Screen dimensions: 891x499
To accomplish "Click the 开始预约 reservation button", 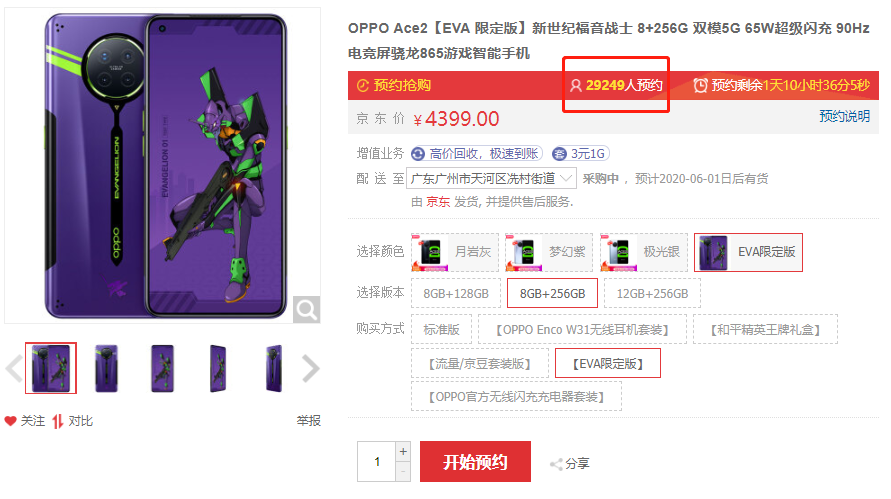I will 475,461.
